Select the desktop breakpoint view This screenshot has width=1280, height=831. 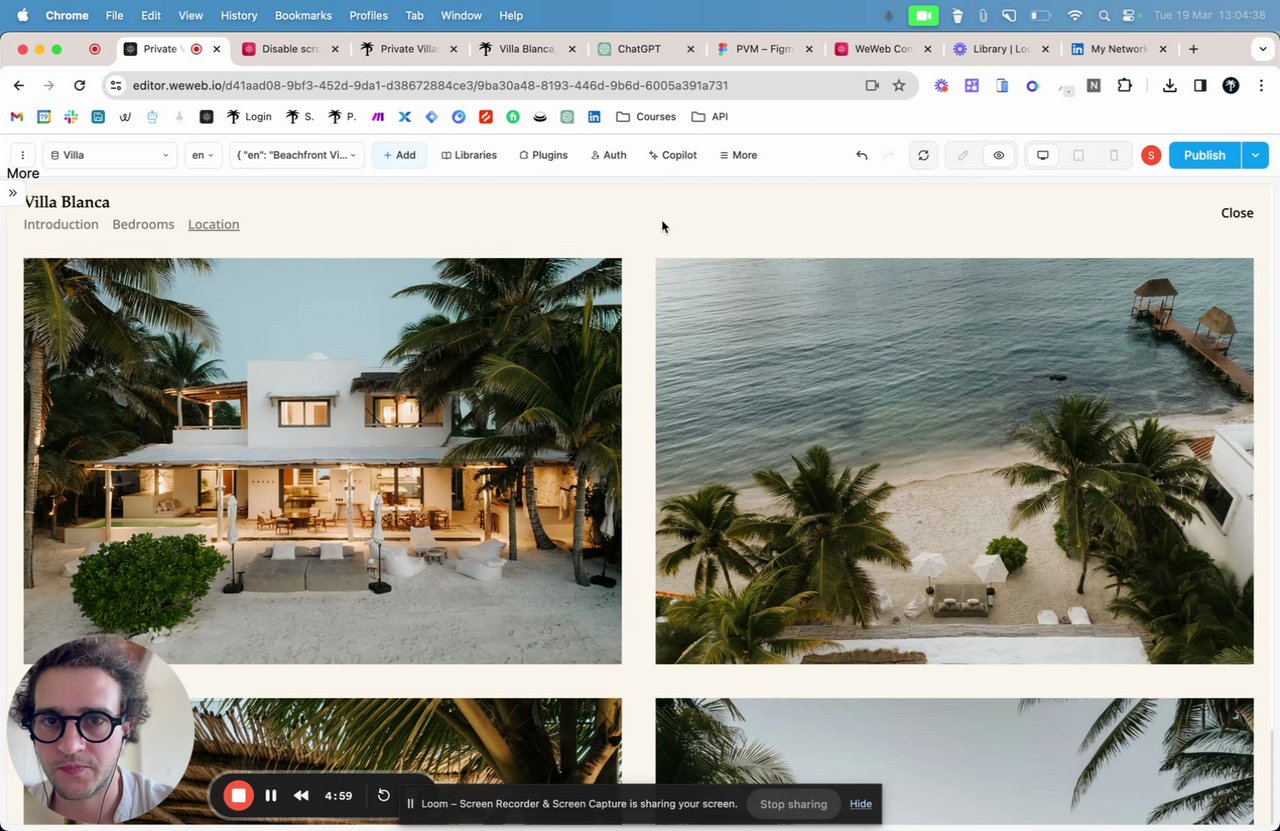pyautogui.click(x=1042, y=155)
